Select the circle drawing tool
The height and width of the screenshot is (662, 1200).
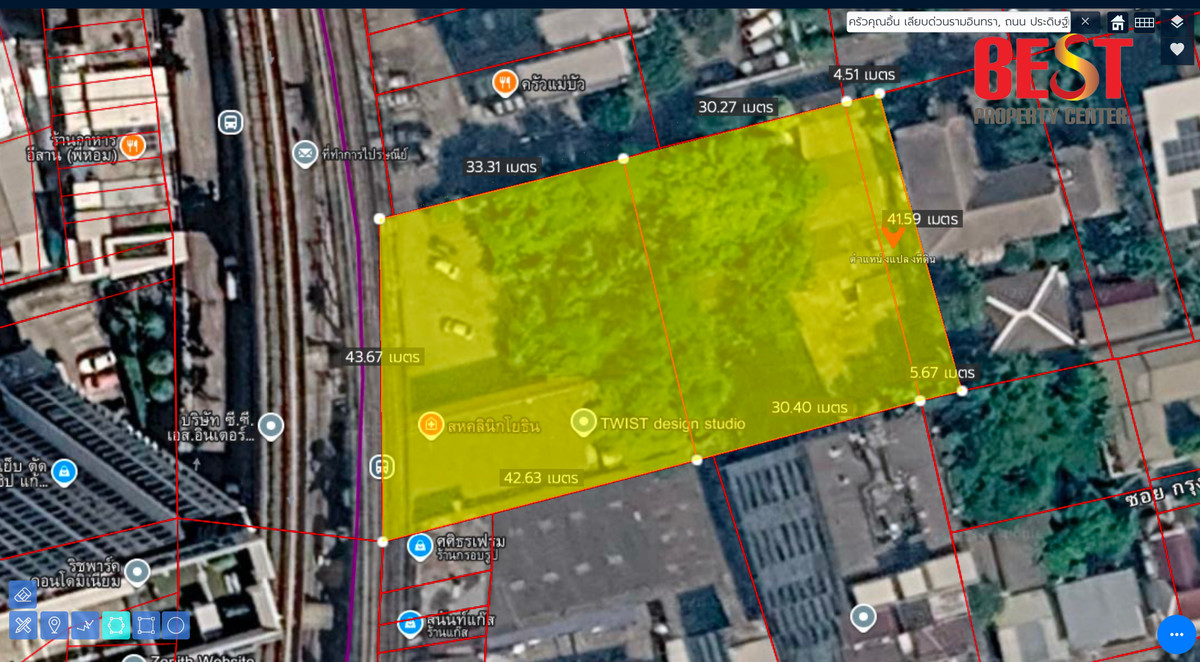tap(176, 626)
